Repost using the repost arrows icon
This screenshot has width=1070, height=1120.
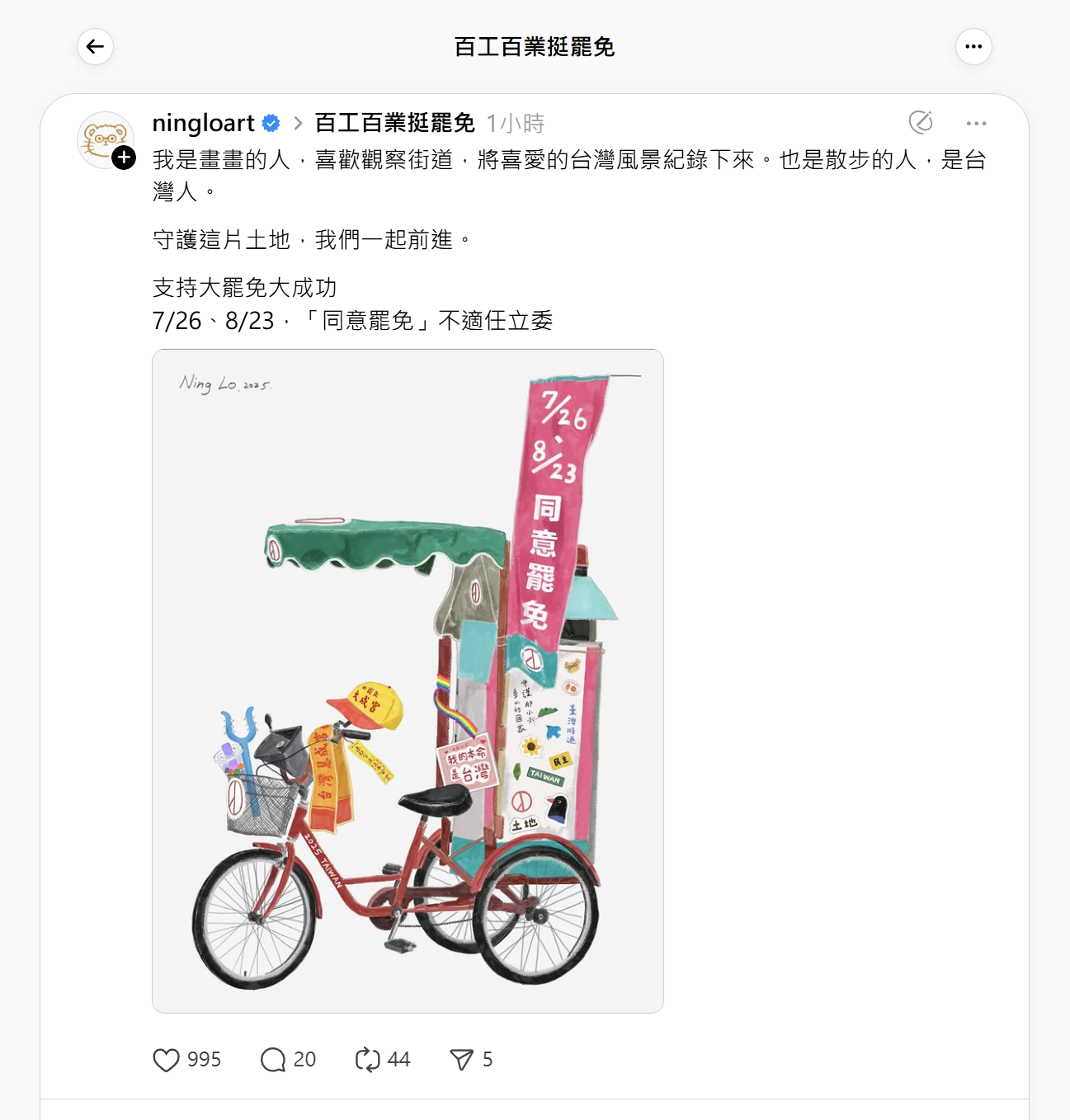click(367, 1059)
